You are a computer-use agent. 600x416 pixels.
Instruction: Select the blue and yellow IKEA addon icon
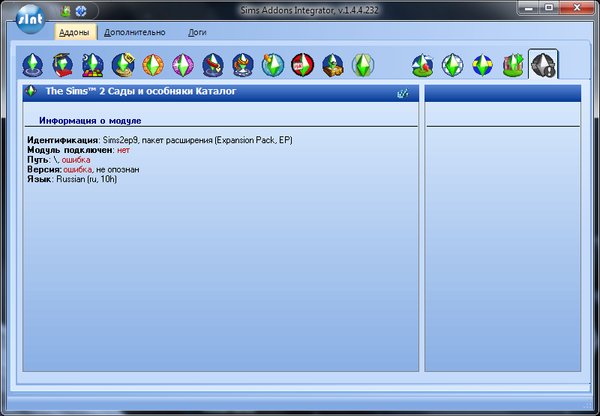[483, 65]
